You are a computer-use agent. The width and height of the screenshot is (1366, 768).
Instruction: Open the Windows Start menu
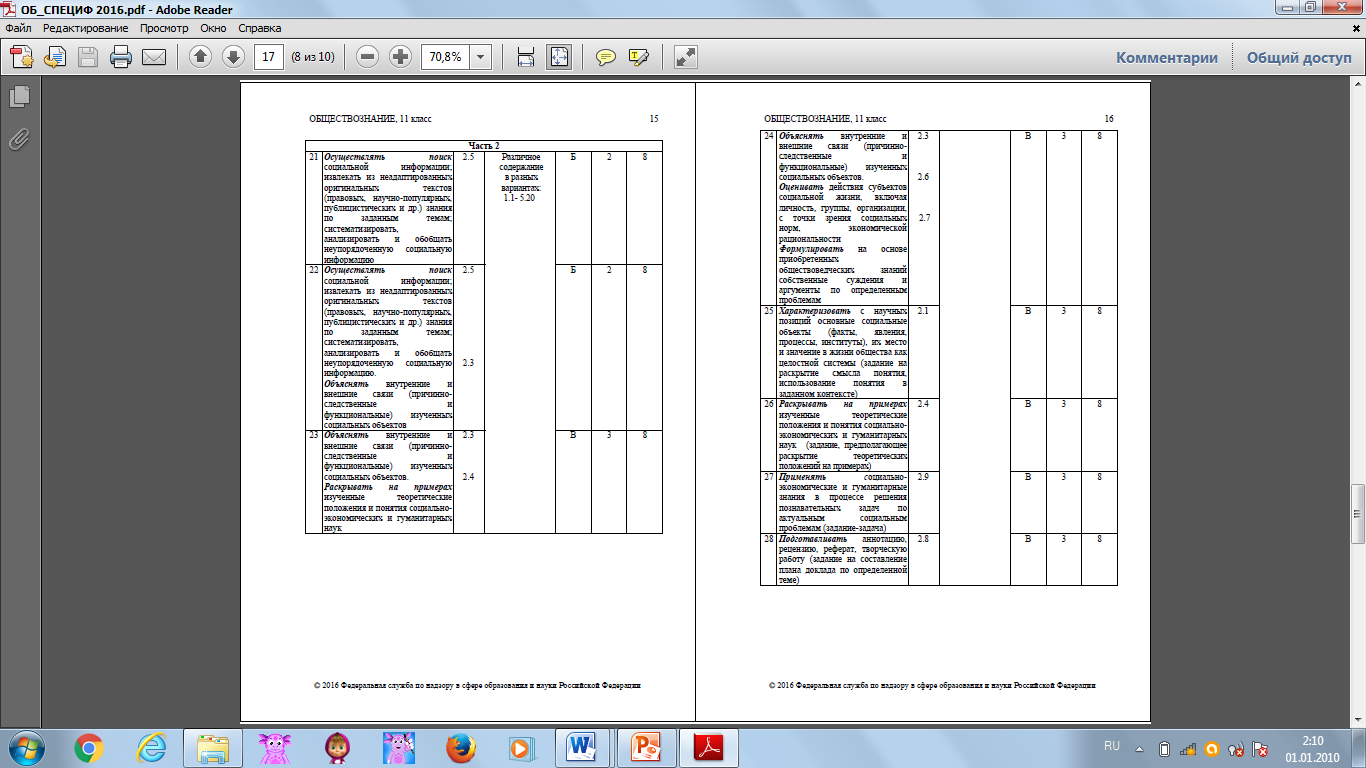26,747
